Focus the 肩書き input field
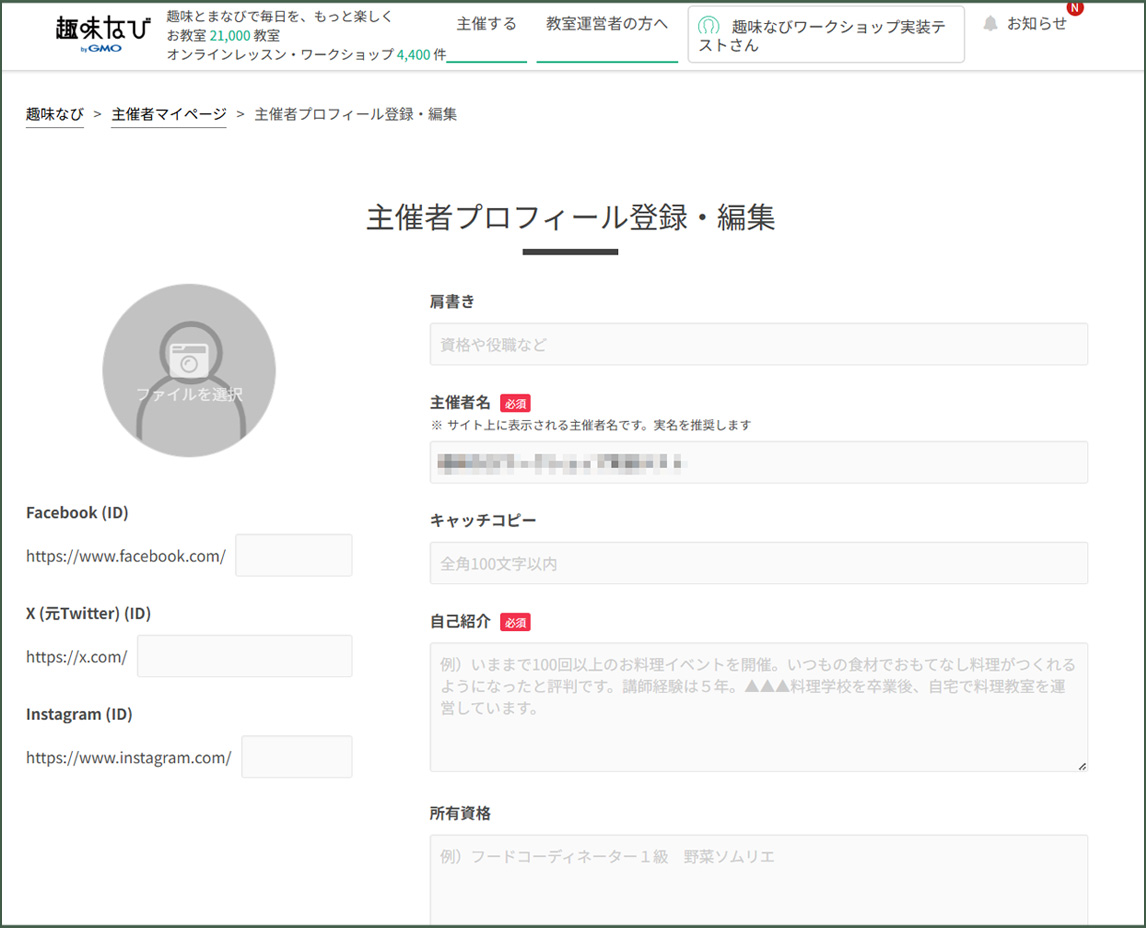The width and height of the screenshot is (1146, 928). tap(758, 344)
